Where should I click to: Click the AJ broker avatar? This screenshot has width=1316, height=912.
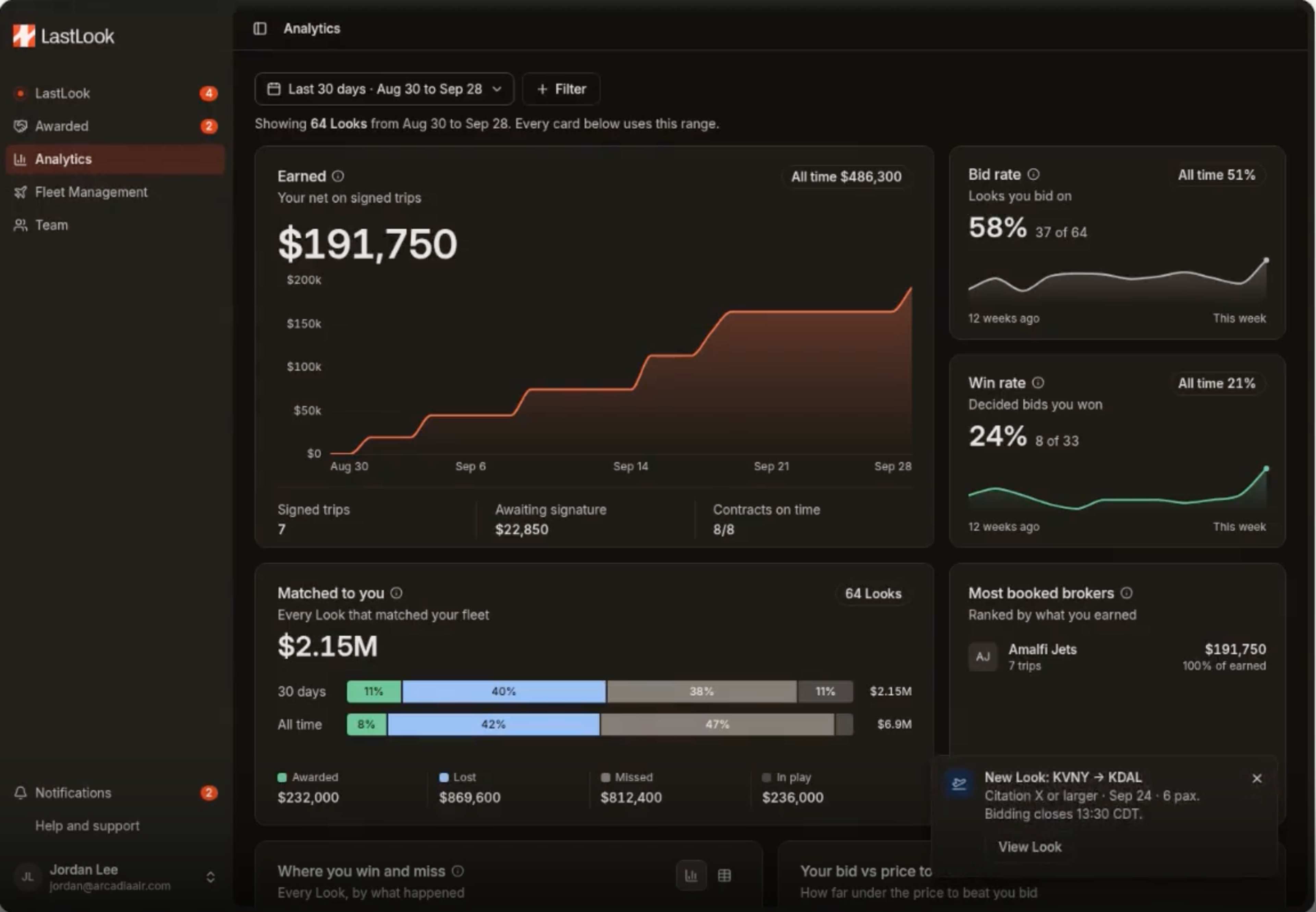[983, 657]
